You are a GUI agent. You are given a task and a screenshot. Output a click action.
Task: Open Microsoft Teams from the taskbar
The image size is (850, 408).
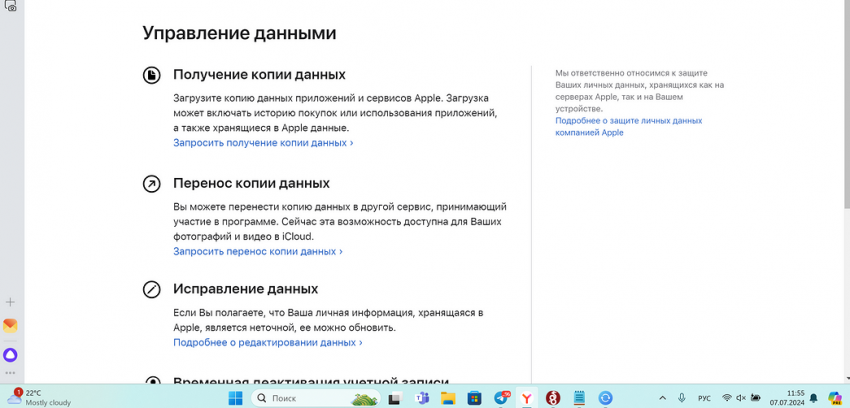(422, 398)
